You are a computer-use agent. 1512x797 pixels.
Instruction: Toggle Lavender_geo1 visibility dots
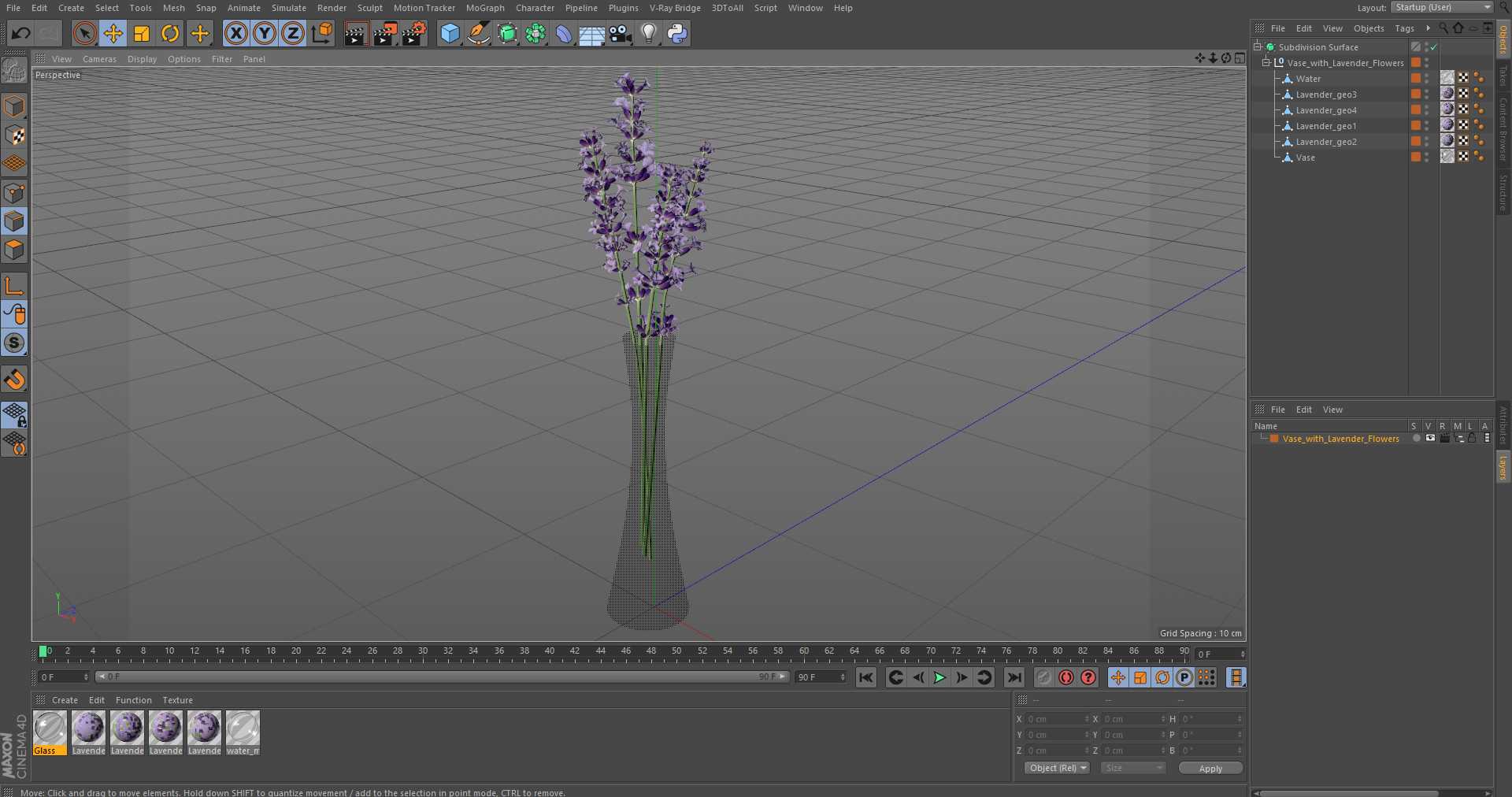1426,125
